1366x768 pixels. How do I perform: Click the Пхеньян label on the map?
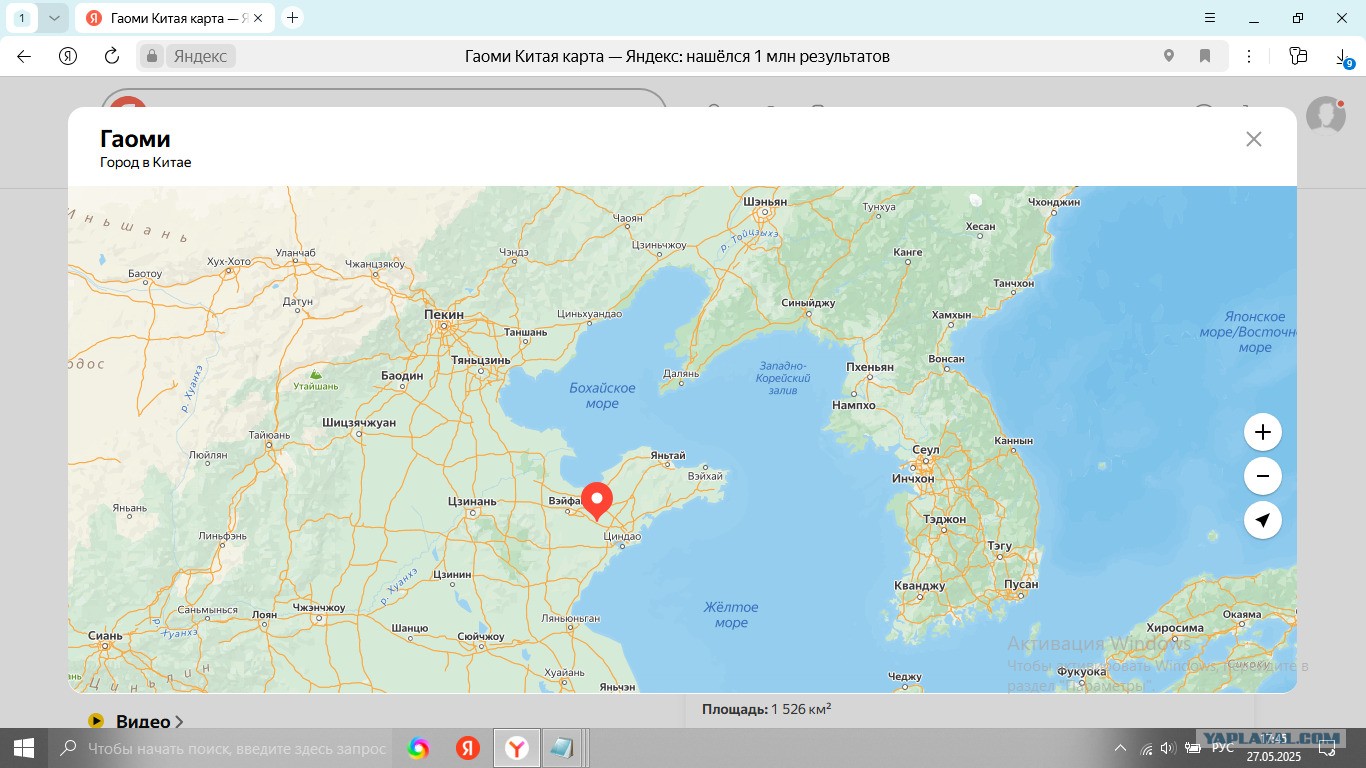pyautogui.click(x=870, y=367)
